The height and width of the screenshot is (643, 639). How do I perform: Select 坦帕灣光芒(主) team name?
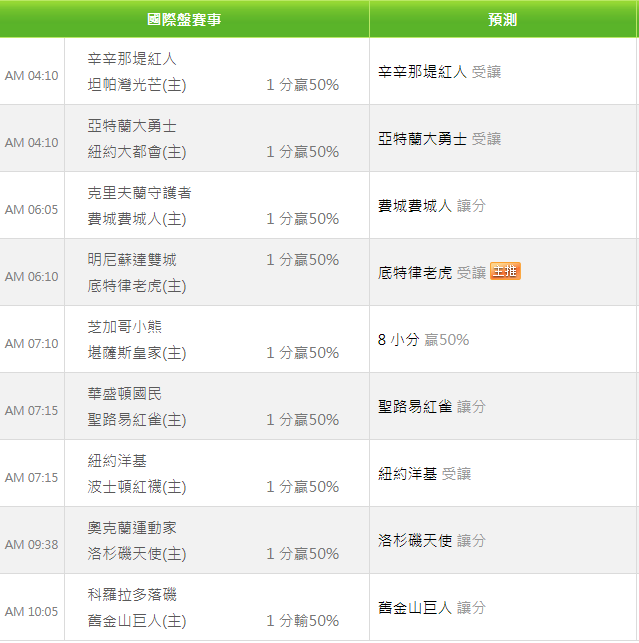click(x=137, y=85)
